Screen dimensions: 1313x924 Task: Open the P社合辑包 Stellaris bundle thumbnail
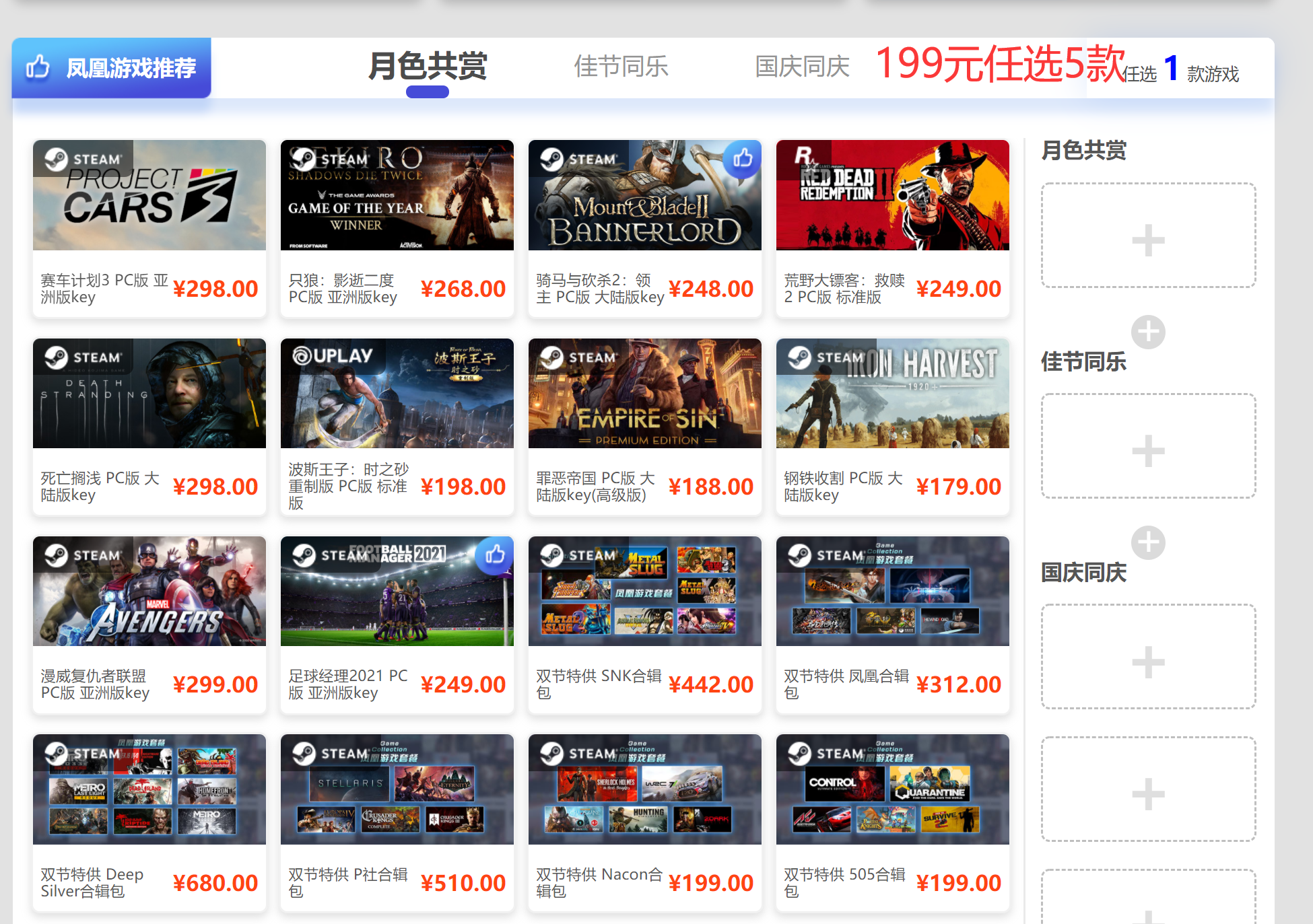397,789
